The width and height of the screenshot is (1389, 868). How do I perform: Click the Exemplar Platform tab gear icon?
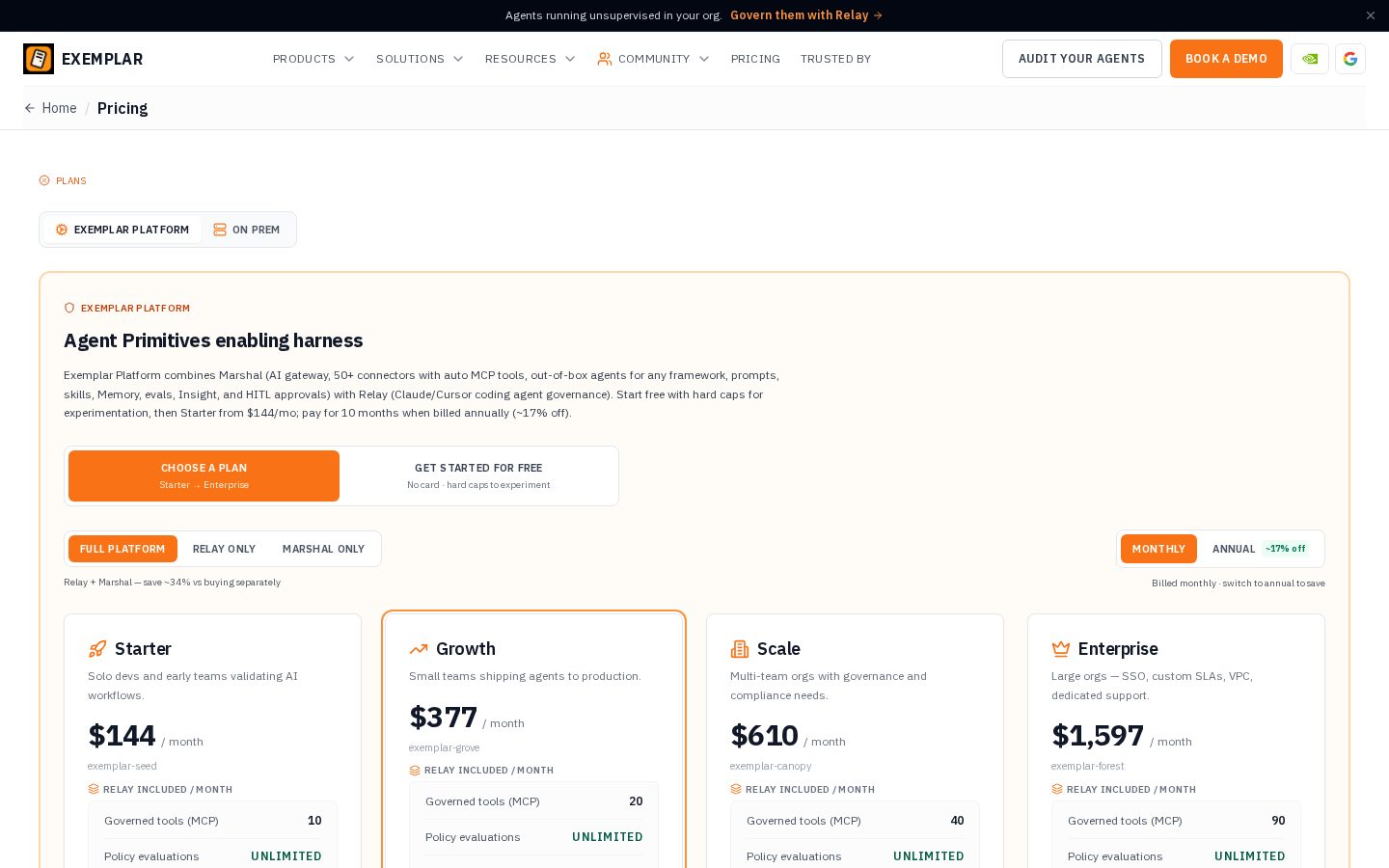62,230
